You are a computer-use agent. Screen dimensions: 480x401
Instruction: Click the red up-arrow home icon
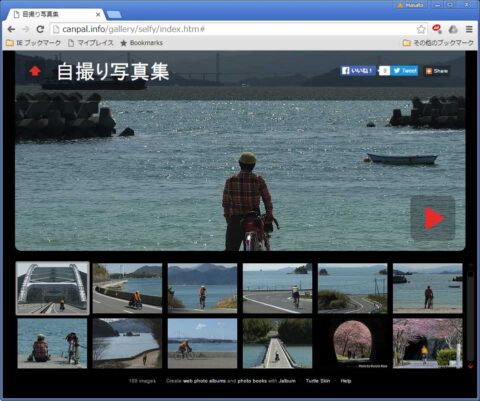coord(35,71)
